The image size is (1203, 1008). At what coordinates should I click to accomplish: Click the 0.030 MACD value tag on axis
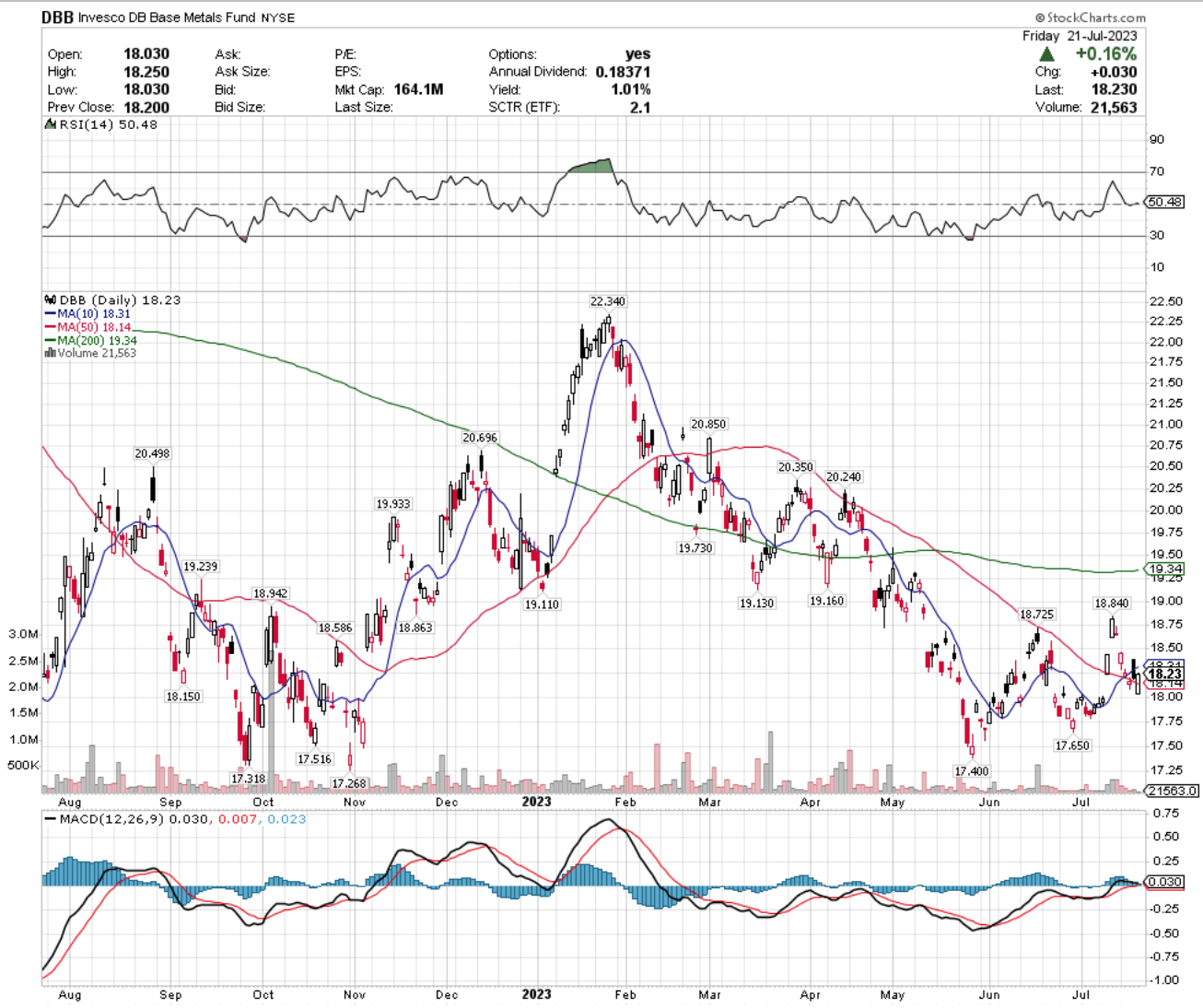click(x=1165, y=882)
